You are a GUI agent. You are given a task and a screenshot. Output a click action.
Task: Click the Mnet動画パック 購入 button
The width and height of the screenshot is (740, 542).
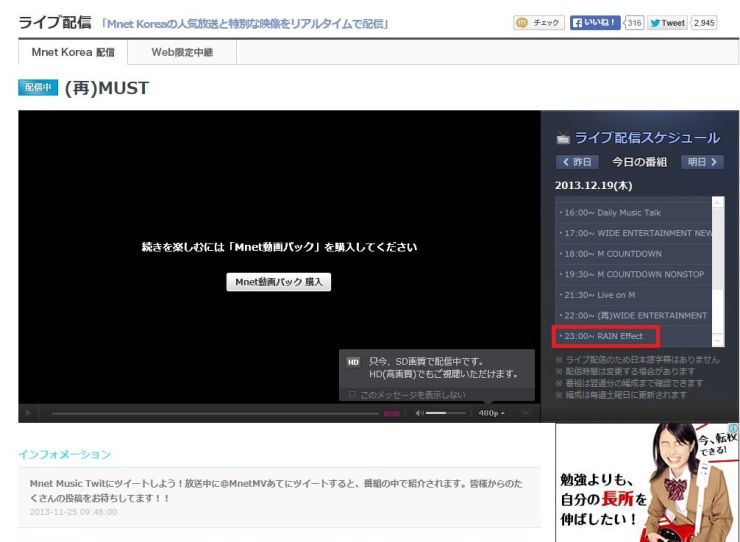pos(278,282)
